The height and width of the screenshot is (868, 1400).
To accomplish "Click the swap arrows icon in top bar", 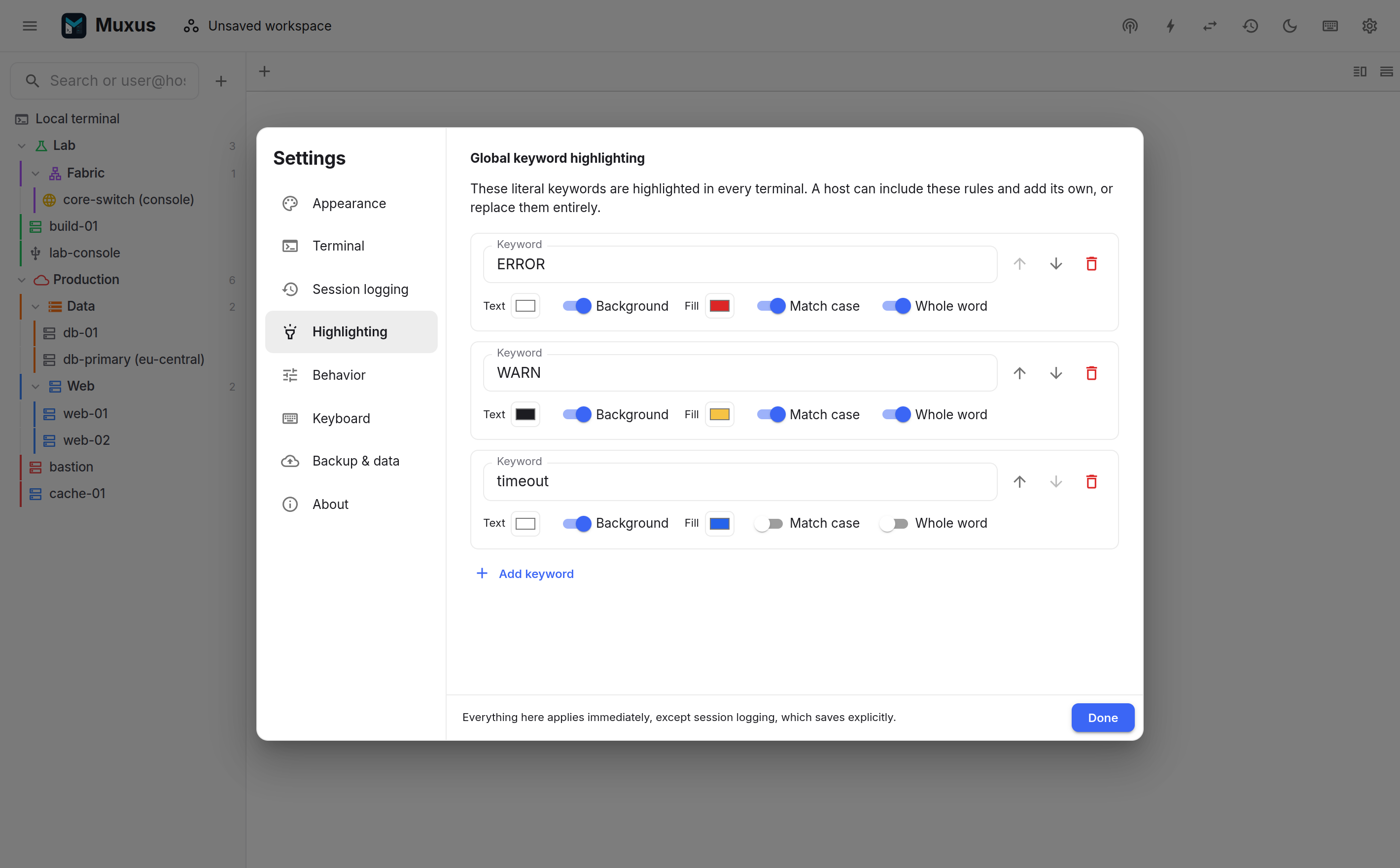I will click(1210, 26).
